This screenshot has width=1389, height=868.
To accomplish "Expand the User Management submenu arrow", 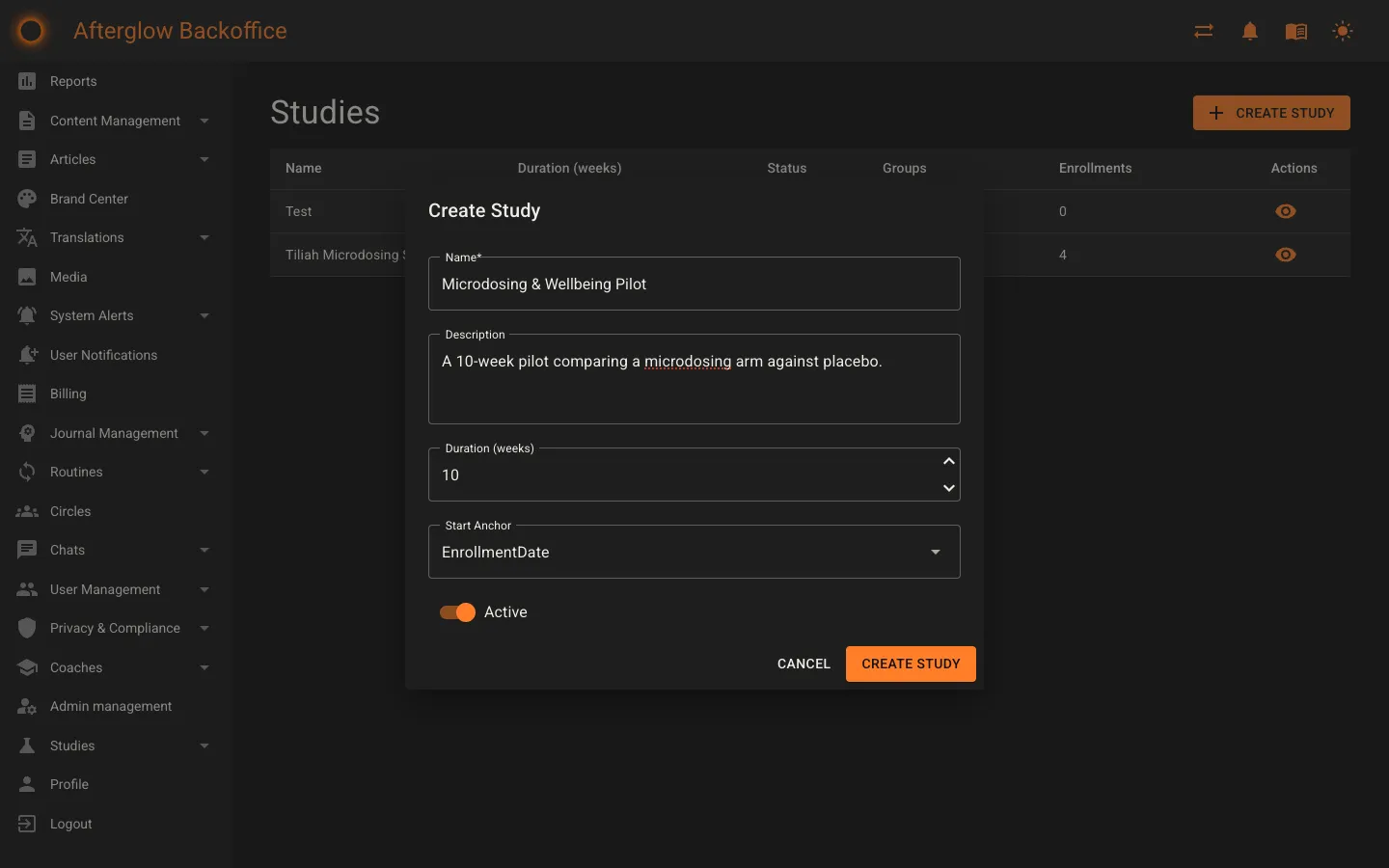I will point(204,589).
